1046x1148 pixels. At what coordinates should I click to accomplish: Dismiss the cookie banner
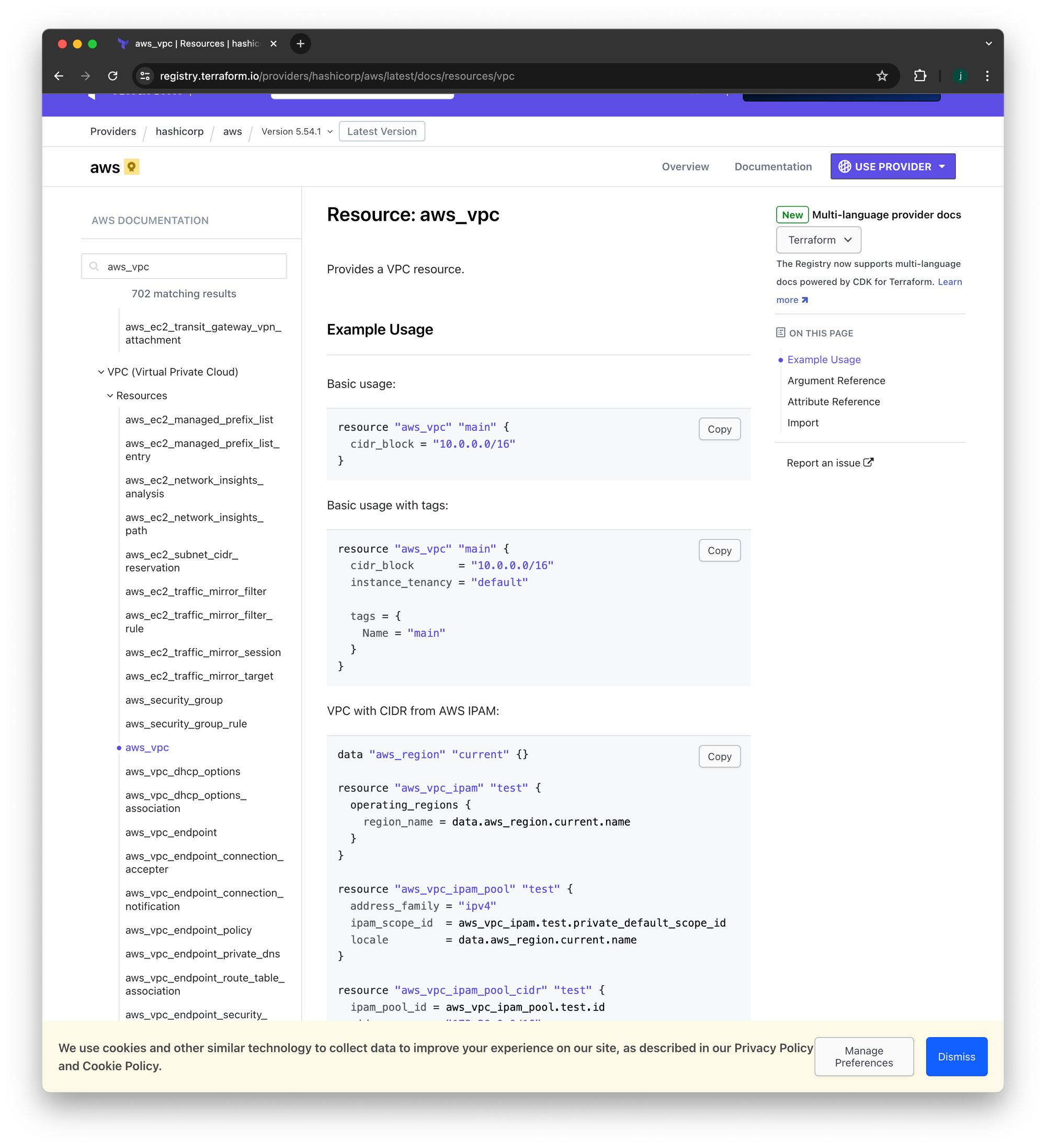tap(956, 1056)
